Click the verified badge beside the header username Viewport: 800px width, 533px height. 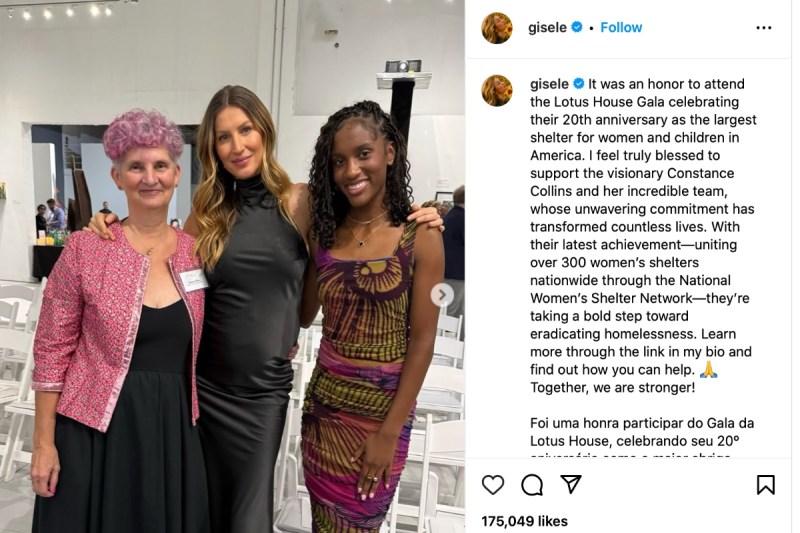pos(577,27)
